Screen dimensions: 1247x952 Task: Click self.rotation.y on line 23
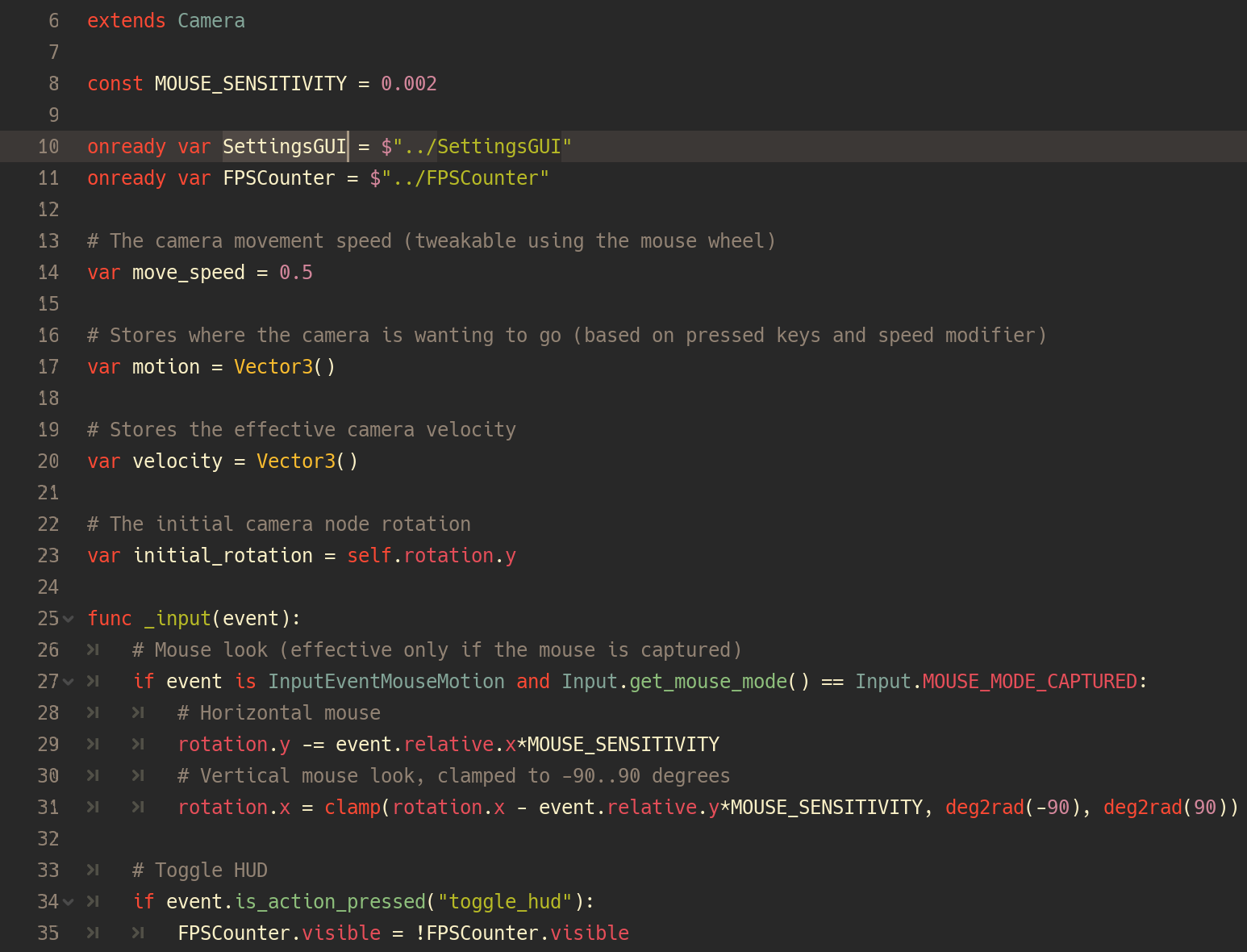pos(432,556)
